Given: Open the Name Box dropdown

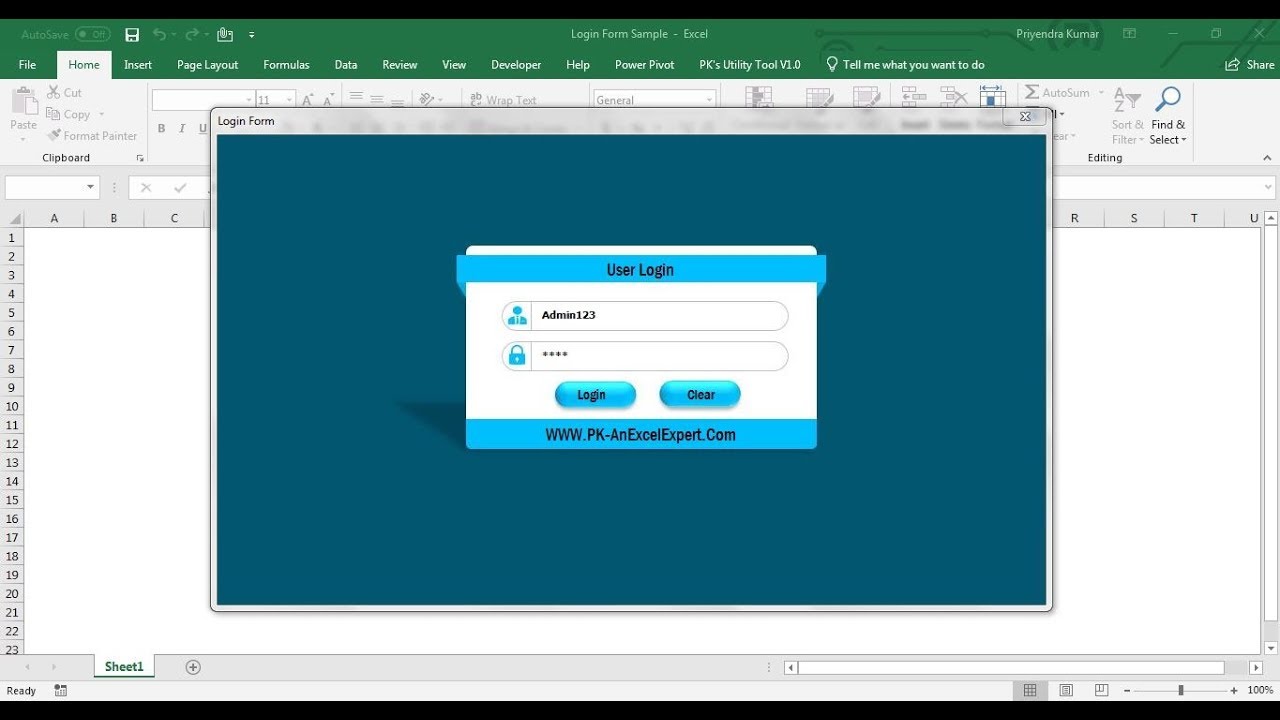Looking at the screenshot, I should [91, 187].
